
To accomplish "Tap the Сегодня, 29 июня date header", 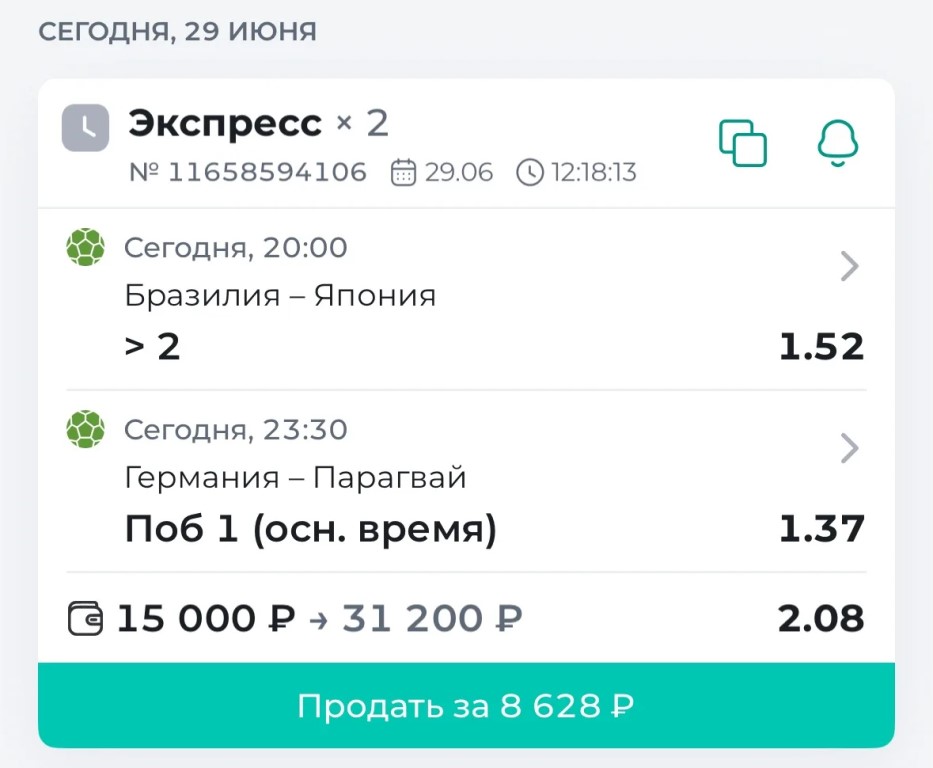I will pos(177,31).
